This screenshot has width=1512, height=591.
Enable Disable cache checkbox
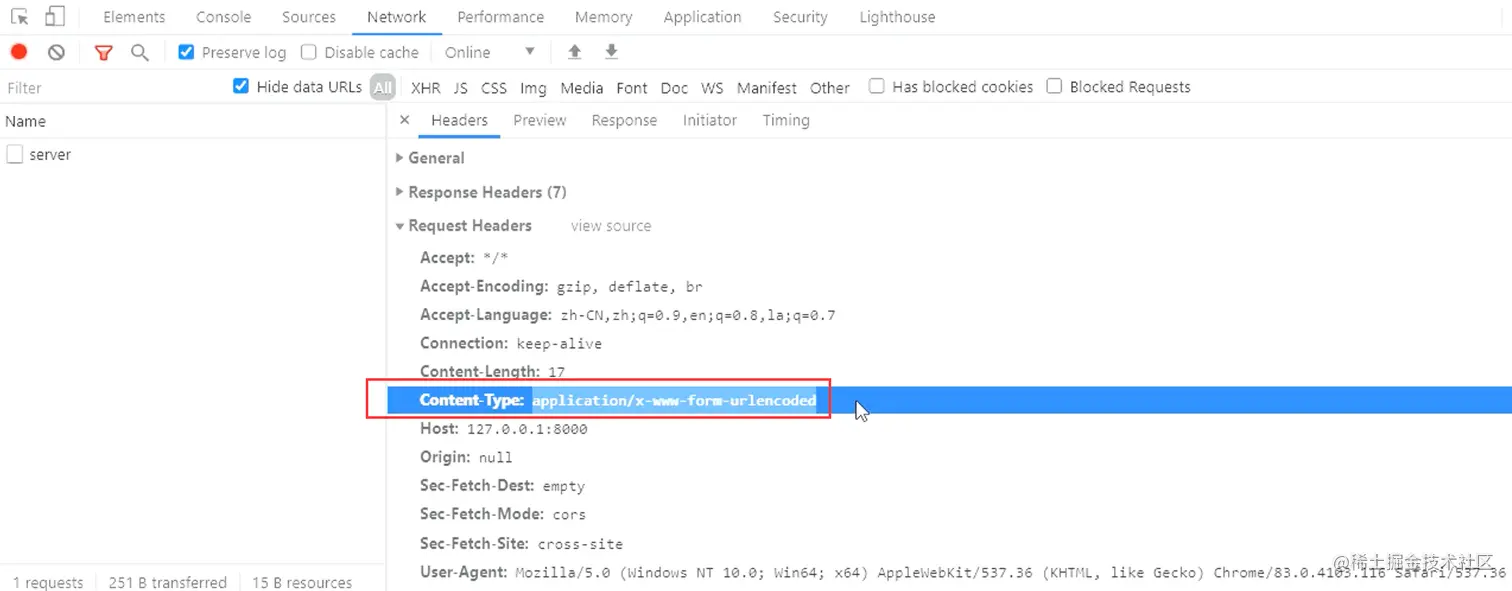[308, 52]
